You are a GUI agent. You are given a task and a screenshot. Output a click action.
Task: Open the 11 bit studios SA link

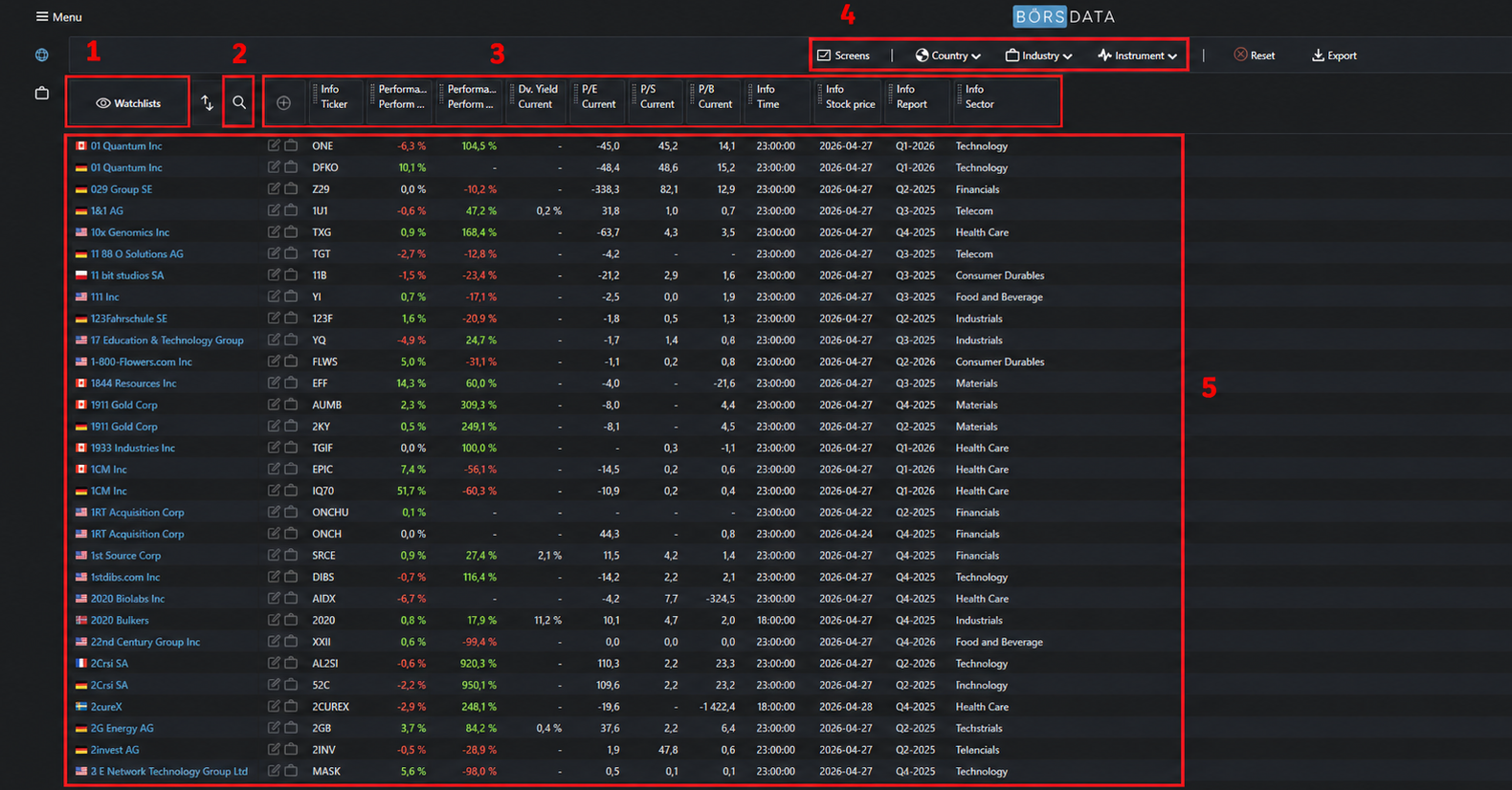point(126,275)
